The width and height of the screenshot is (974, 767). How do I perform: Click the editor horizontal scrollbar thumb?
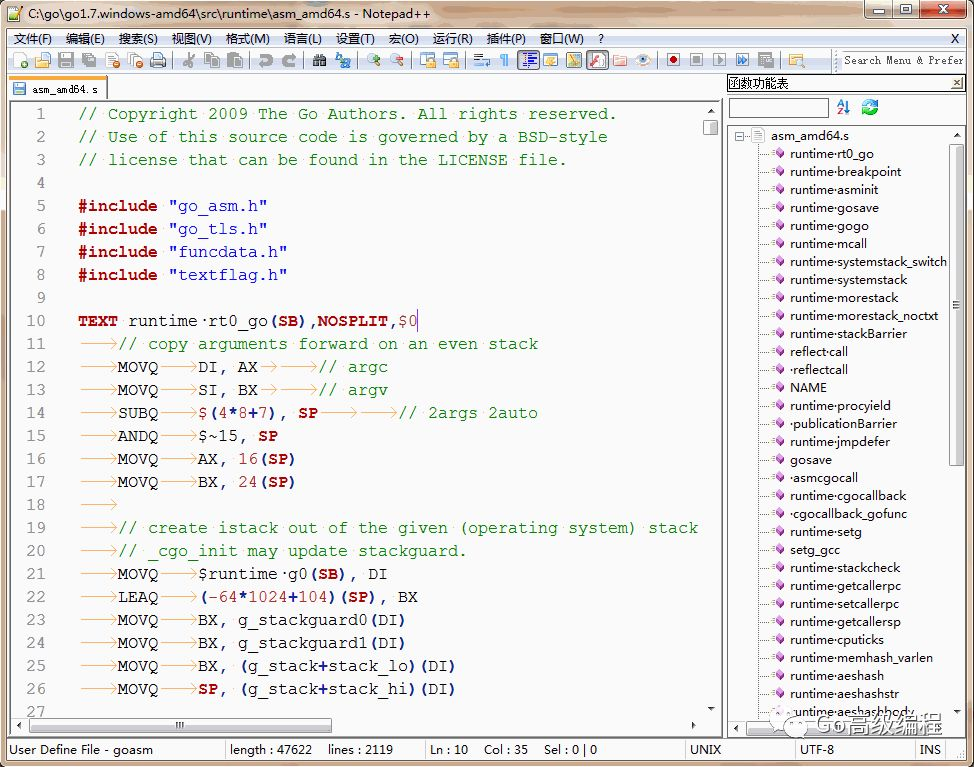tap(180, 726)
